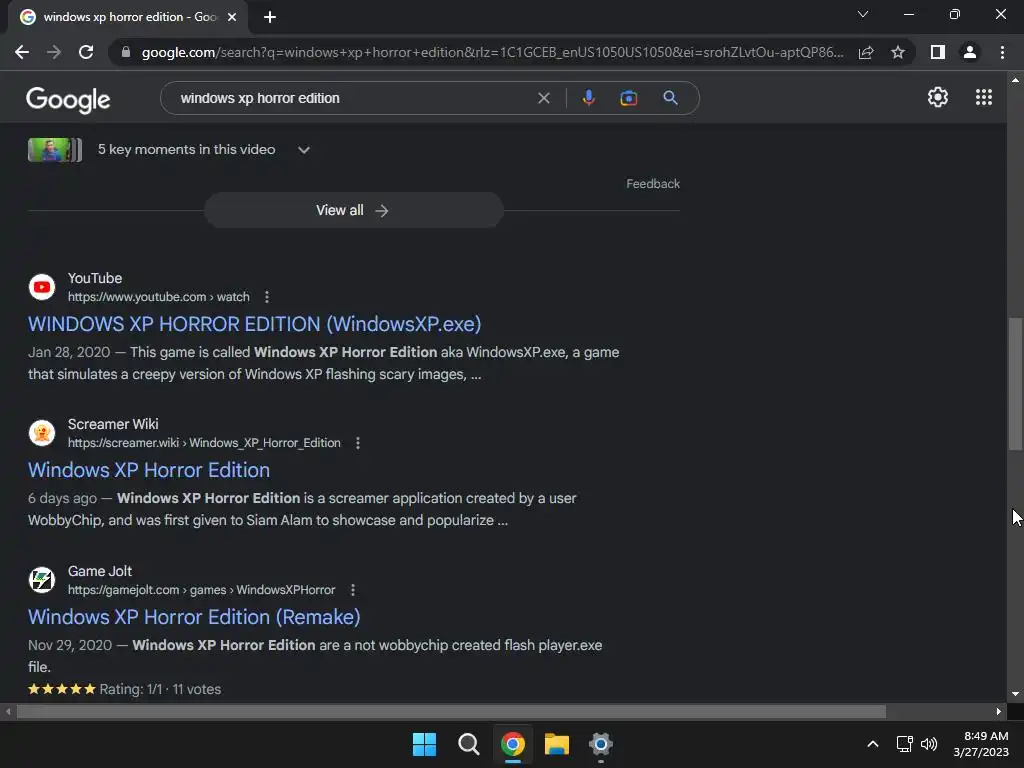Click the Screamer Wiki favicon
Screen dimensions: 1024x768
pos(42,433)
